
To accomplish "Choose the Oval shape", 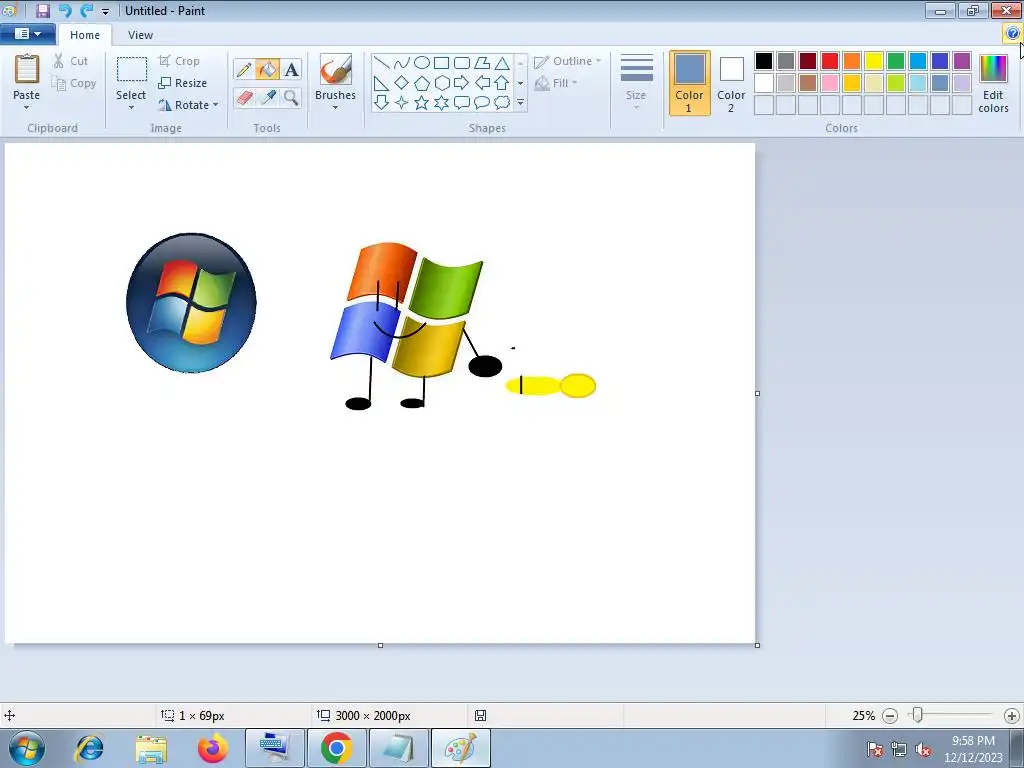I will (422, 63).
